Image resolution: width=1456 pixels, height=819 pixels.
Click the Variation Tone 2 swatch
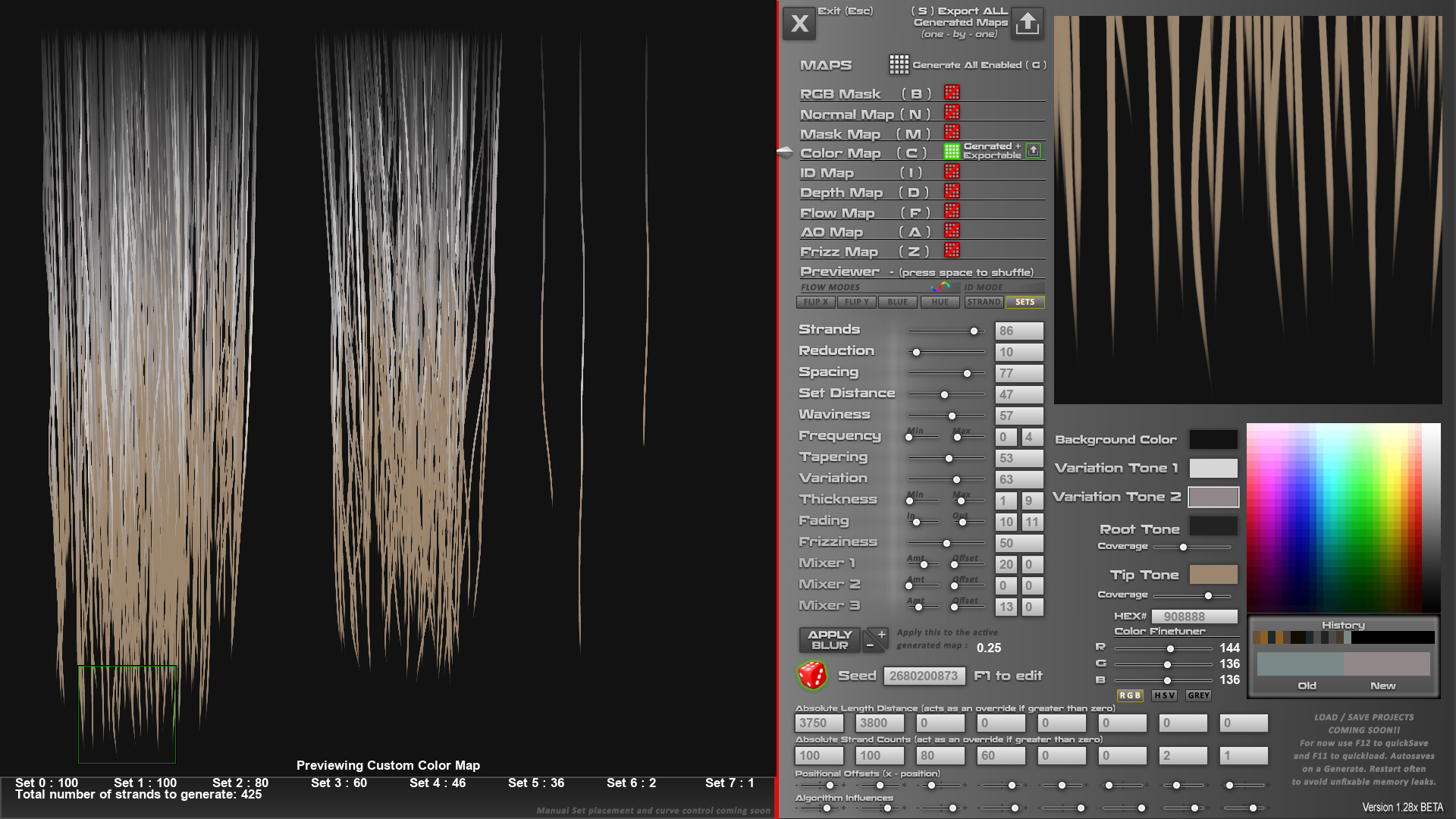click(x=1213, y=497)
